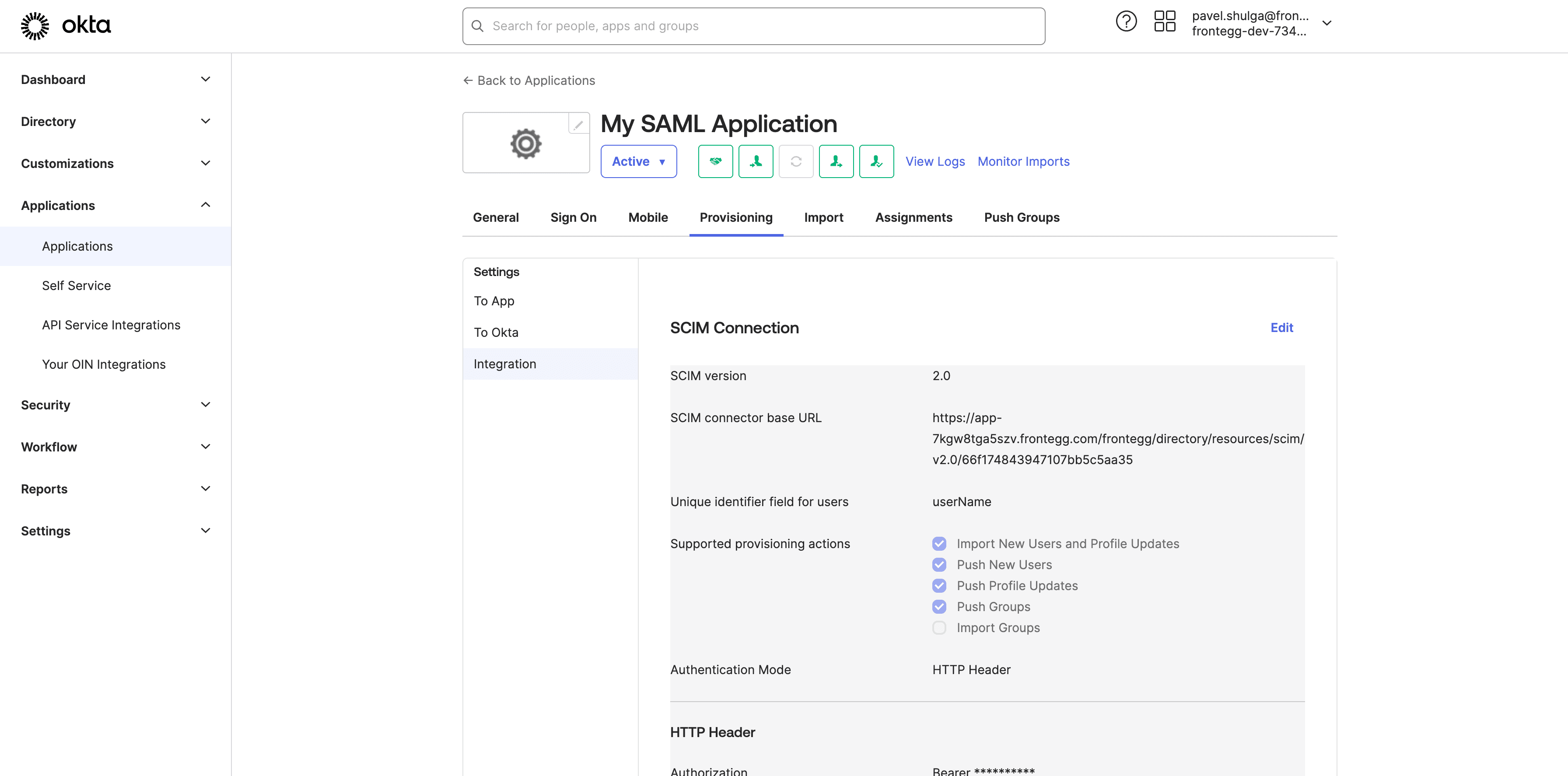Expand the account menu chevron
The height and width of the screenshot is (776, 1568).
[x=1326, y=23]
